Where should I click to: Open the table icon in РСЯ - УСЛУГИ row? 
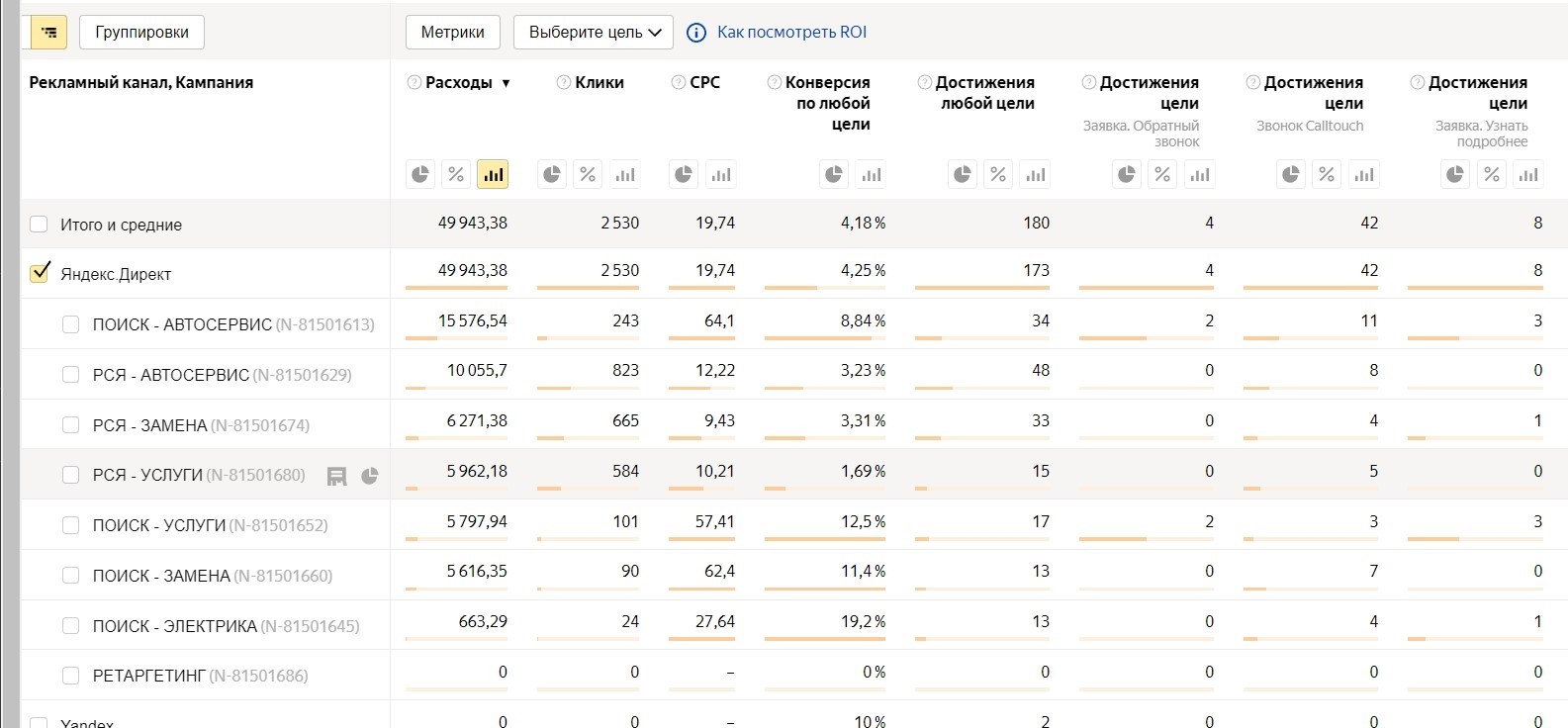click(x=337, y=476)
